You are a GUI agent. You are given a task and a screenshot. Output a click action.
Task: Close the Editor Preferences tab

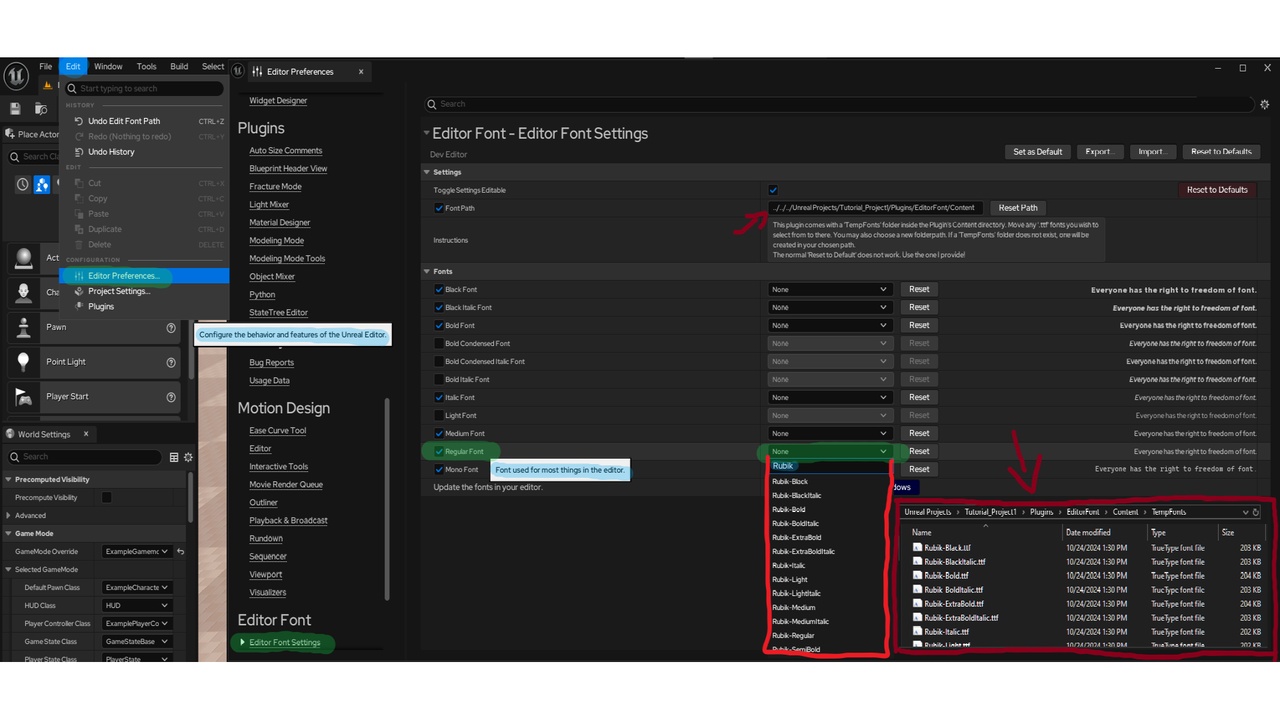362,72
